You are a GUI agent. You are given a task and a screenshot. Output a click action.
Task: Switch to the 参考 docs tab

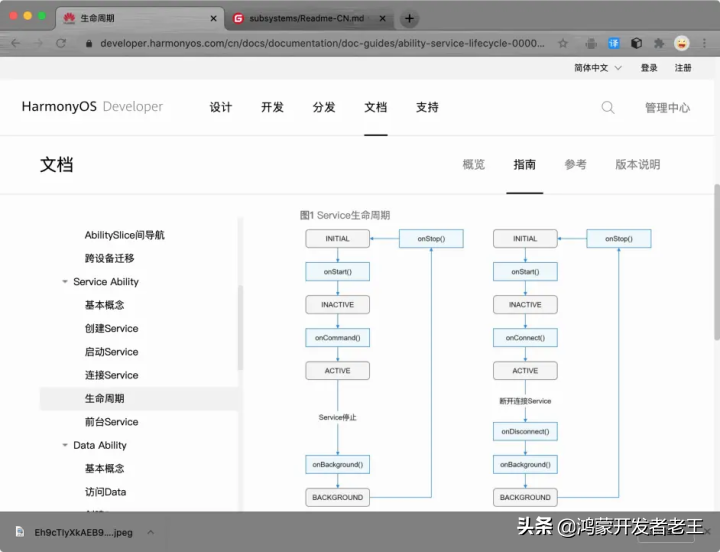click(x=575, y=164)
